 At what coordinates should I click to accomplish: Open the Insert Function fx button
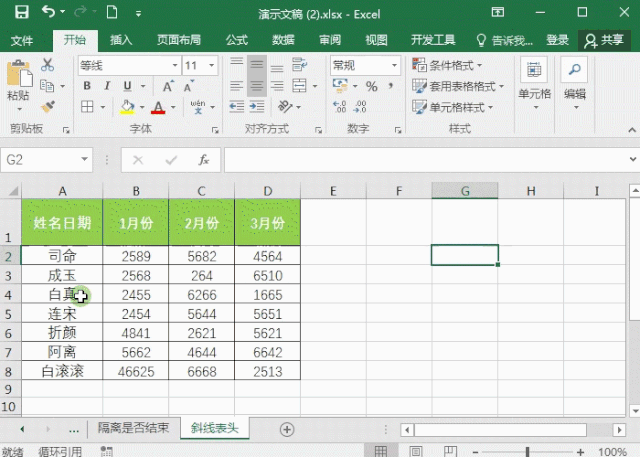click(x=203, y=160)
